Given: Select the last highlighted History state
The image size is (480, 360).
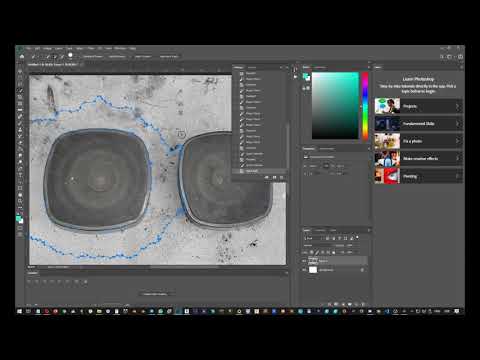Looking at the screenshot, I should click(x=259, y=171).
